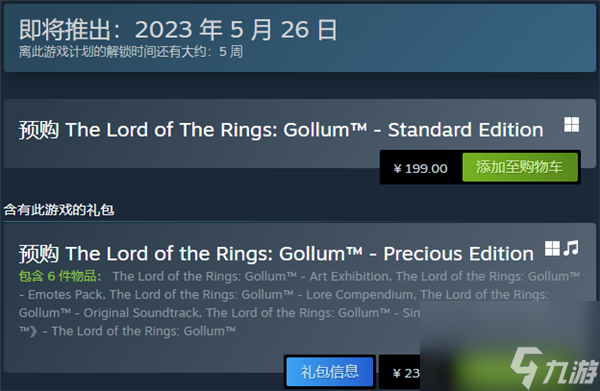Click the 含有此游戏的礼包 section header
Screen dimensions: 600x391
59,210
